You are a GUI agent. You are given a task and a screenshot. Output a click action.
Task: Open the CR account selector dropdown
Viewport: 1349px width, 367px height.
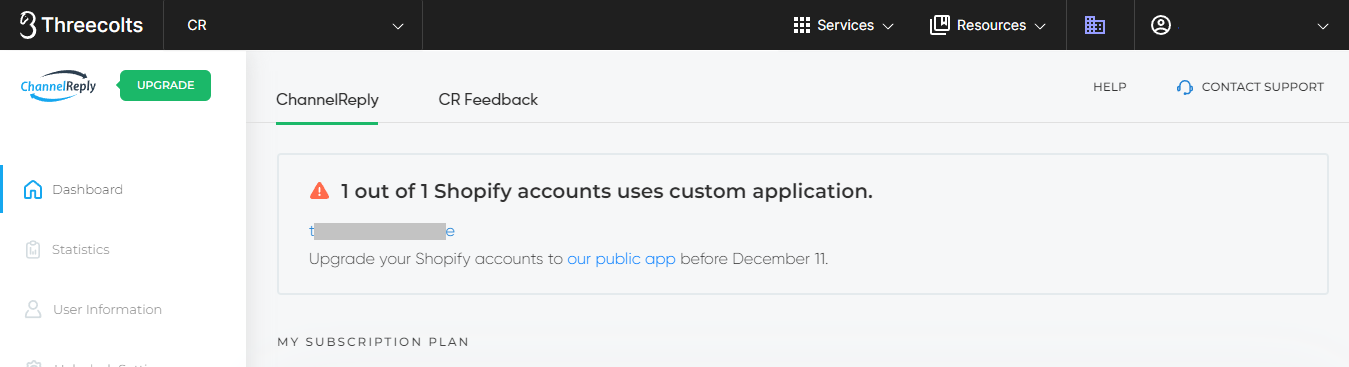point(294,25)
